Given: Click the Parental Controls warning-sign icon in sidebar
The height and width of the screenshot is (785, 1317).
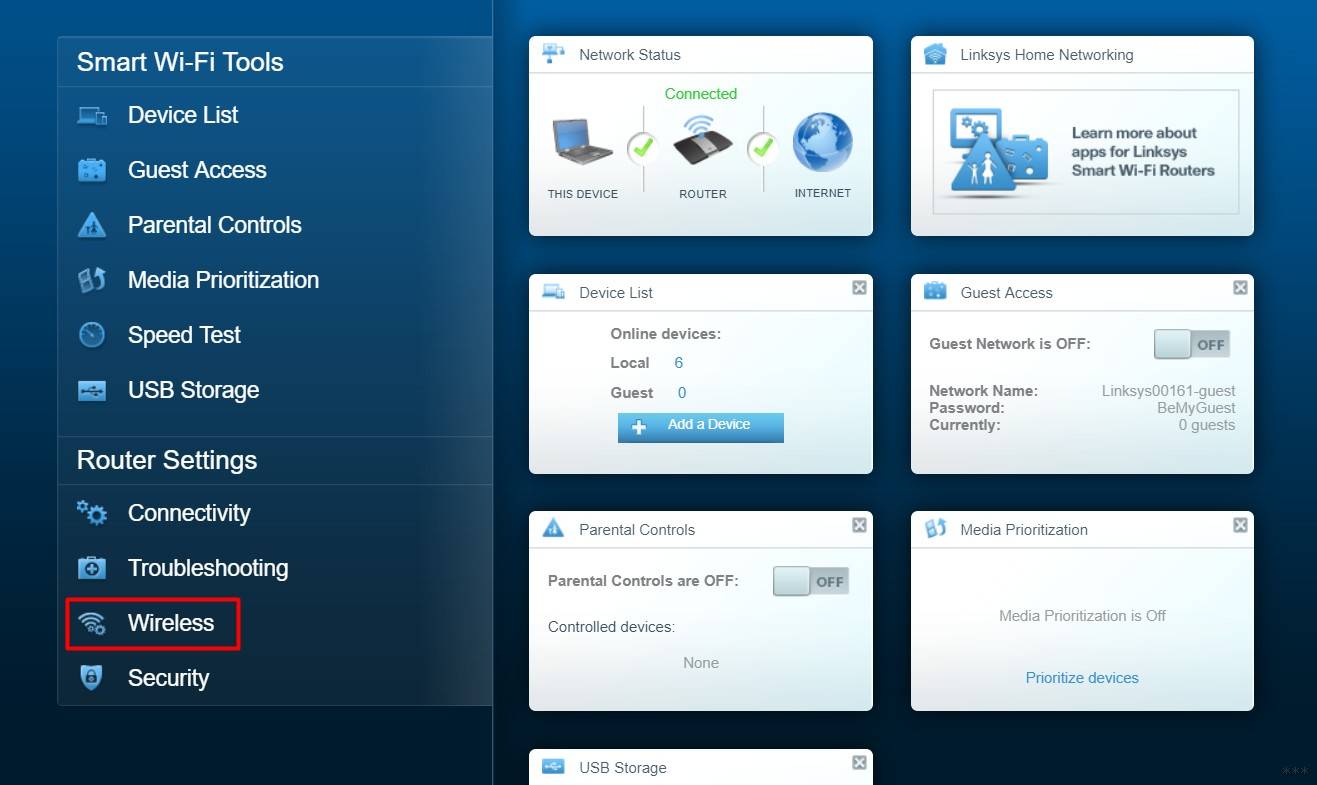Looking at the screenshot, I should click(x=92, y=226).
